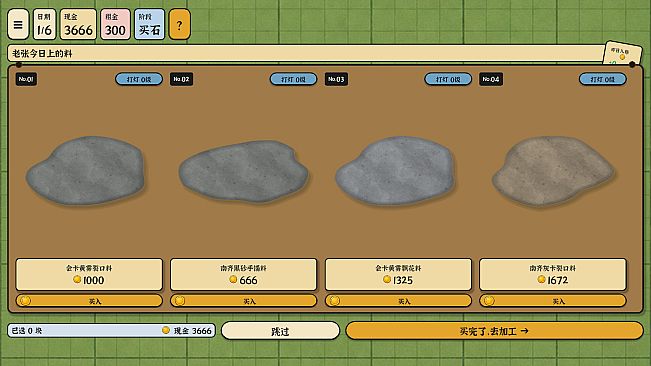
Task: Click the 已选 0 块 selection status bar
Action: click(x=111, y=331)
